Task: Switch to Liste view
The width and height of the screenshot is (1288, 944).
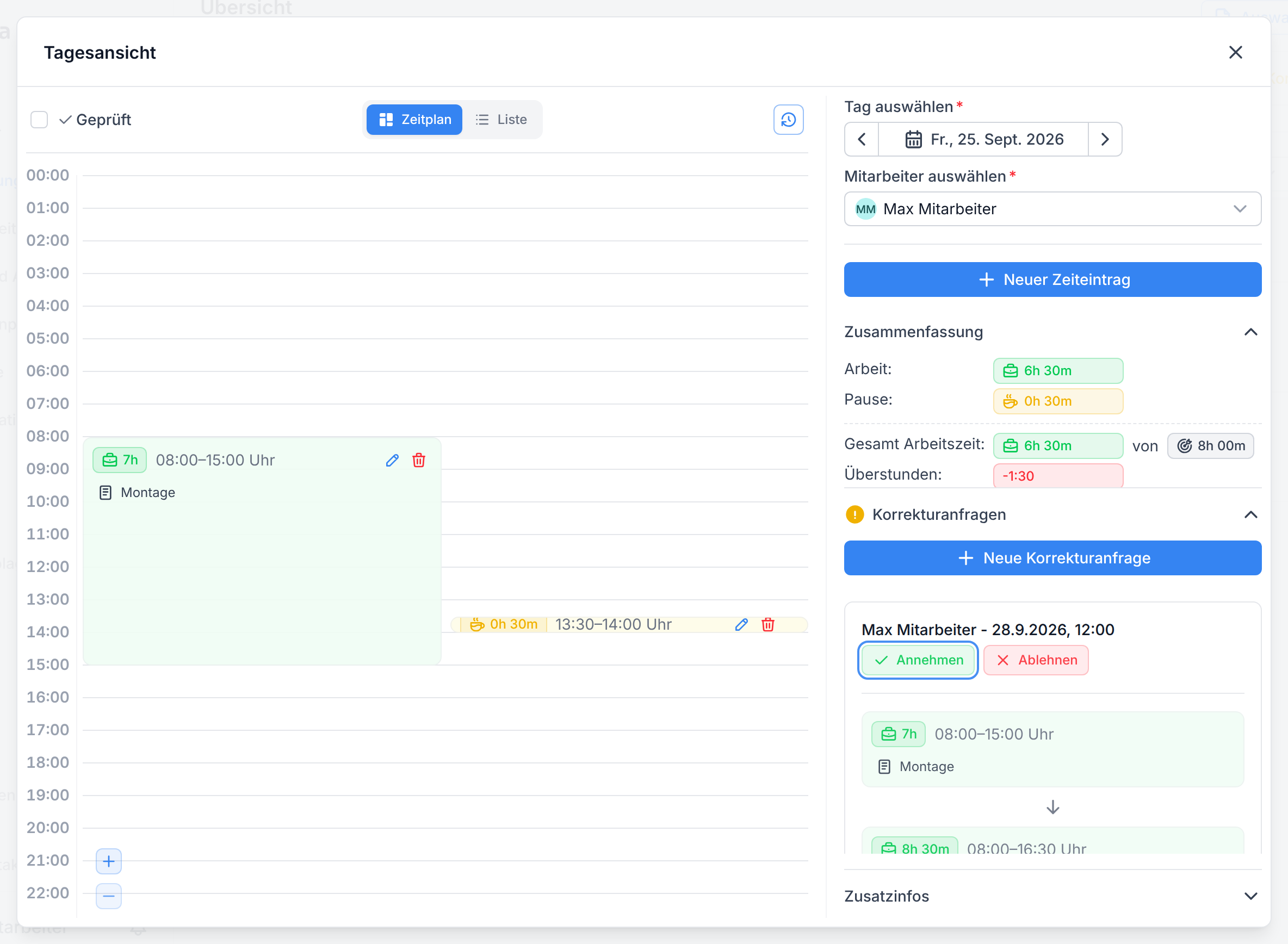Action: click(x=501, y=120)
